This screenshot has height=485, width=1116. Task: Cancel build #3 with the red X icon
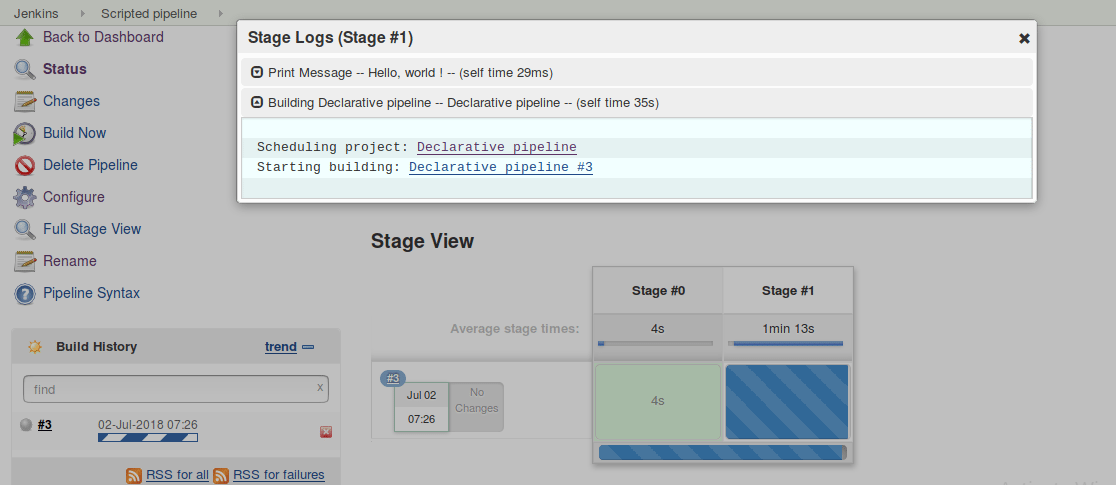pos(326,432)
